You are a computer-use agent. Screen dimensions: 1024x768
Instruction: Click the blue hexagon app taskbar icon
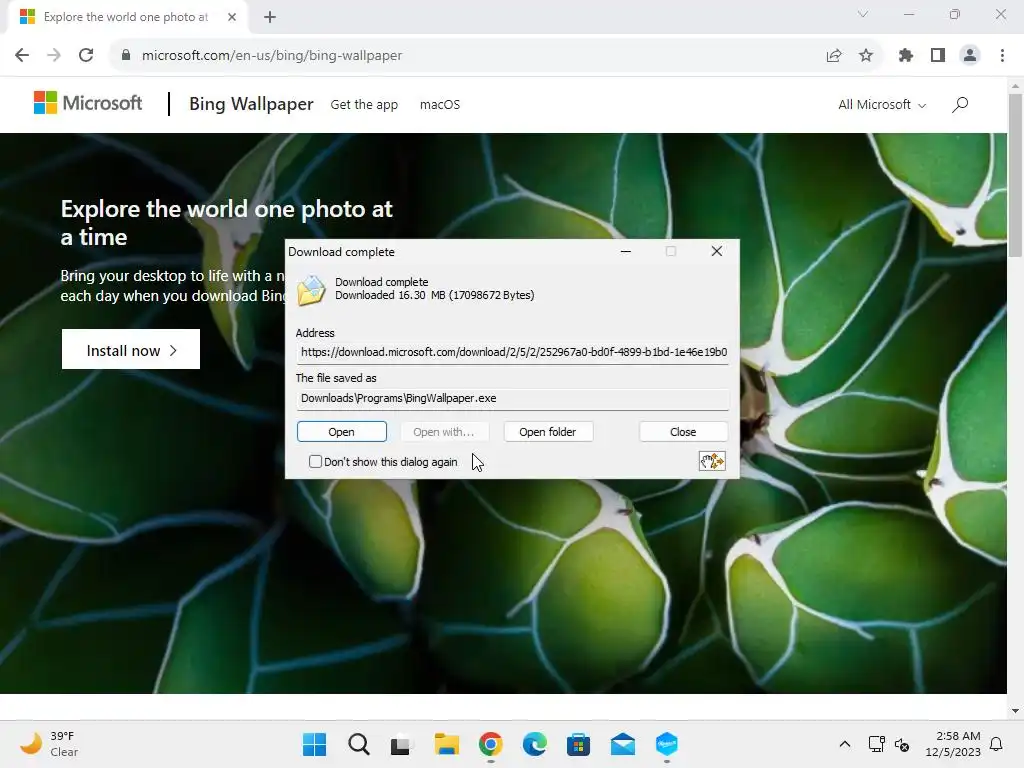pyautogui.click(x=667, y=744)
